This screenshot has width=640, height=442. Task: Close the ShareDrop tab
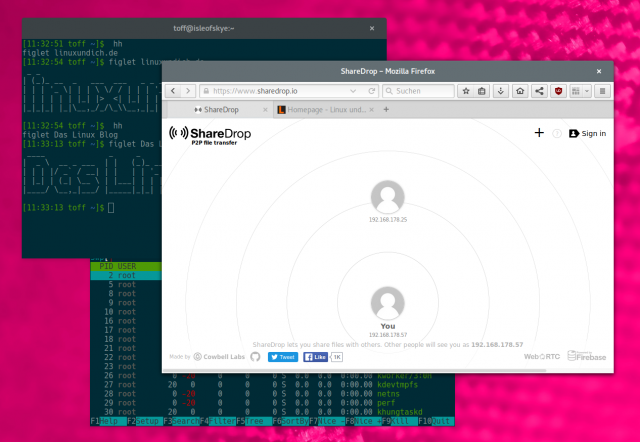(x=265, y=109)
